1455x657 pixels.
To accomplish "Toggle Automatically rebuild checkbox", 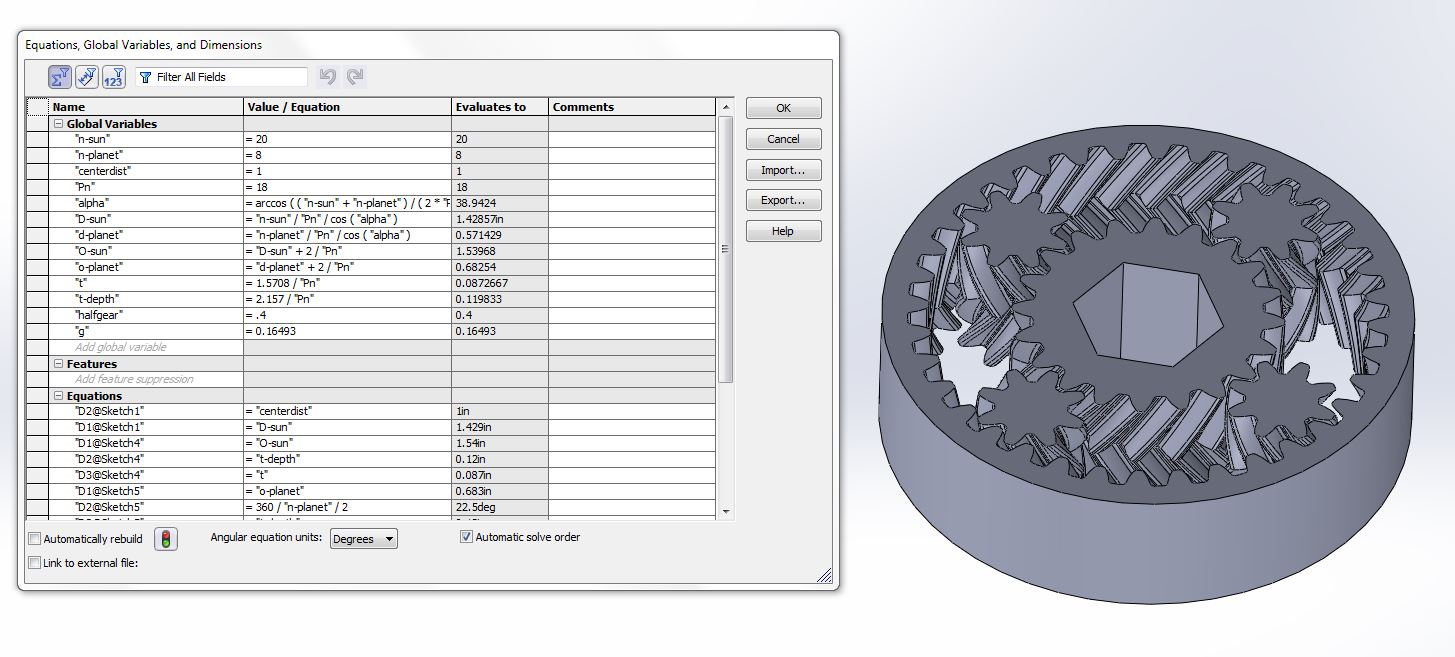I will [x=35, y=539].
